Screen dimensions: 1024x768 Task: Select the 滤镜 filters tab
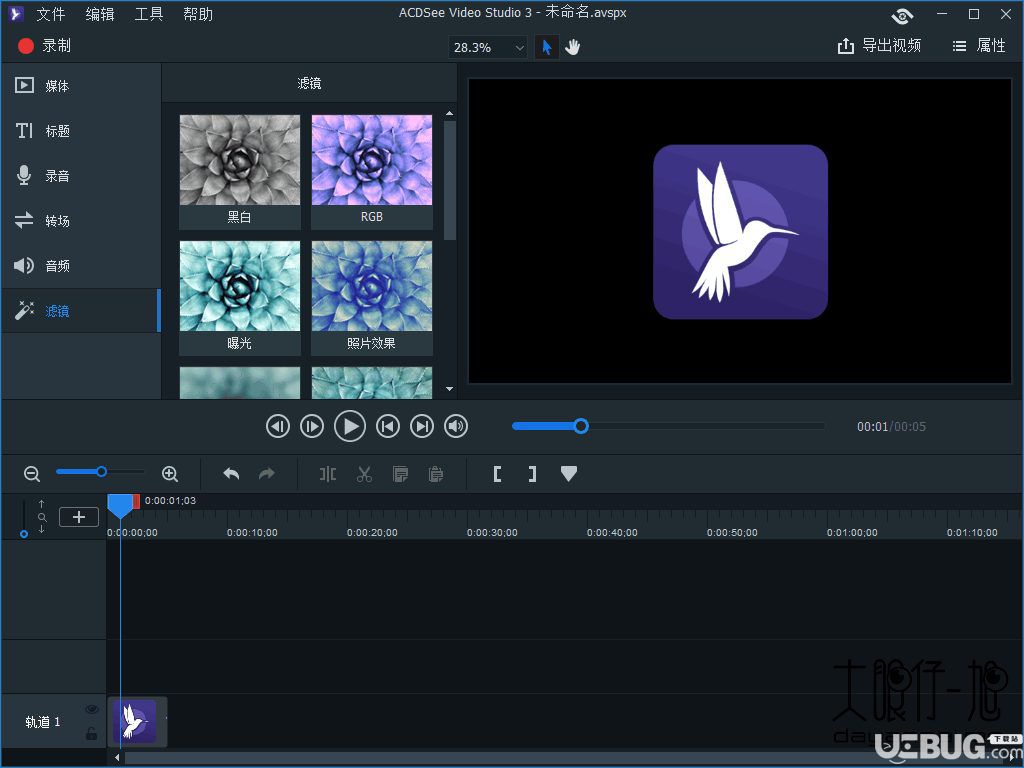coord(81,311)
